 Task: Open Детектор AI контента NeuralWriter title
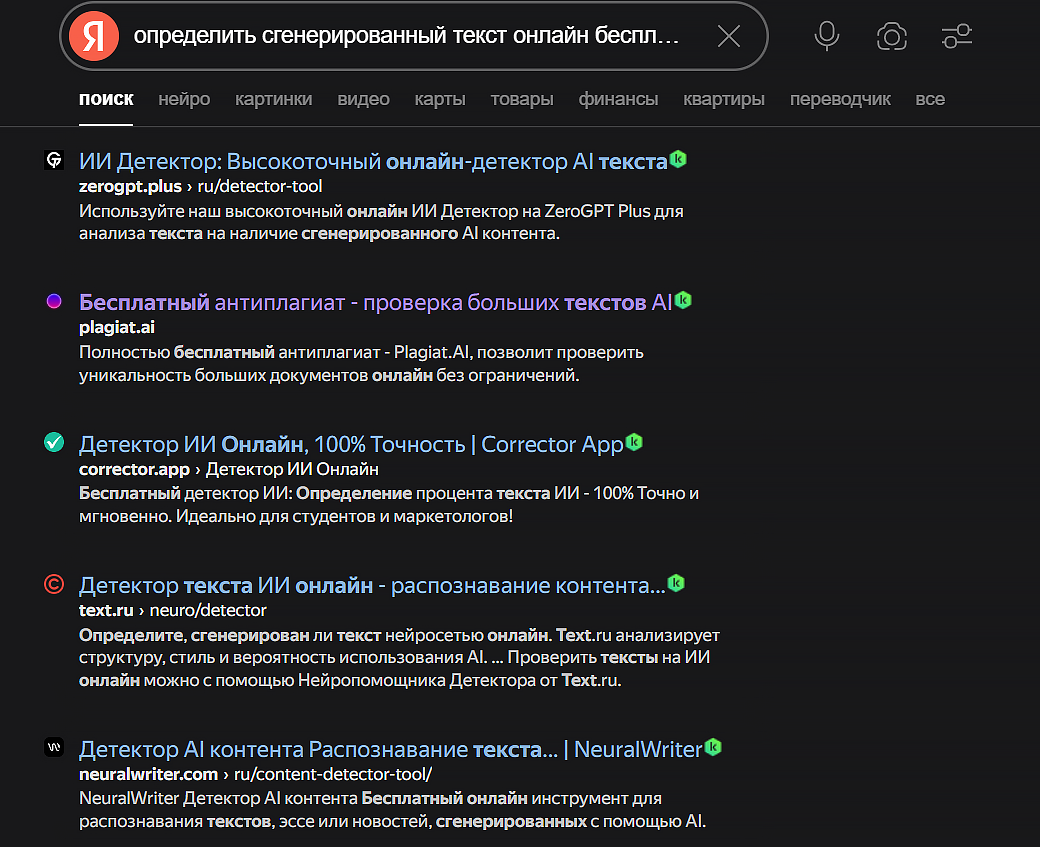tap(390, 749)
